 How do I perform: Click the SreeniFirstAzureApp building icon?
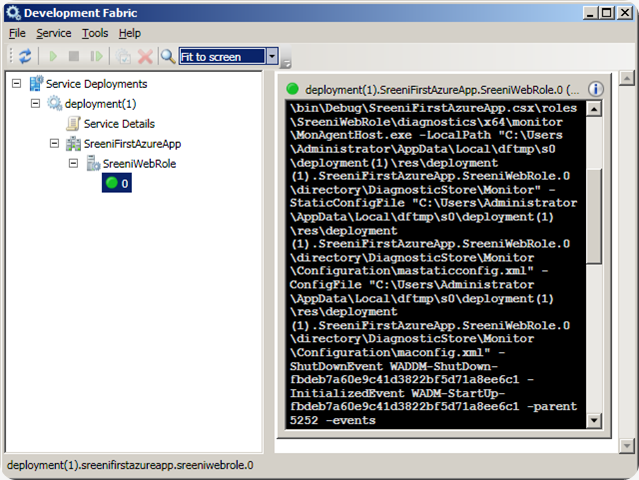click(73, 143)
